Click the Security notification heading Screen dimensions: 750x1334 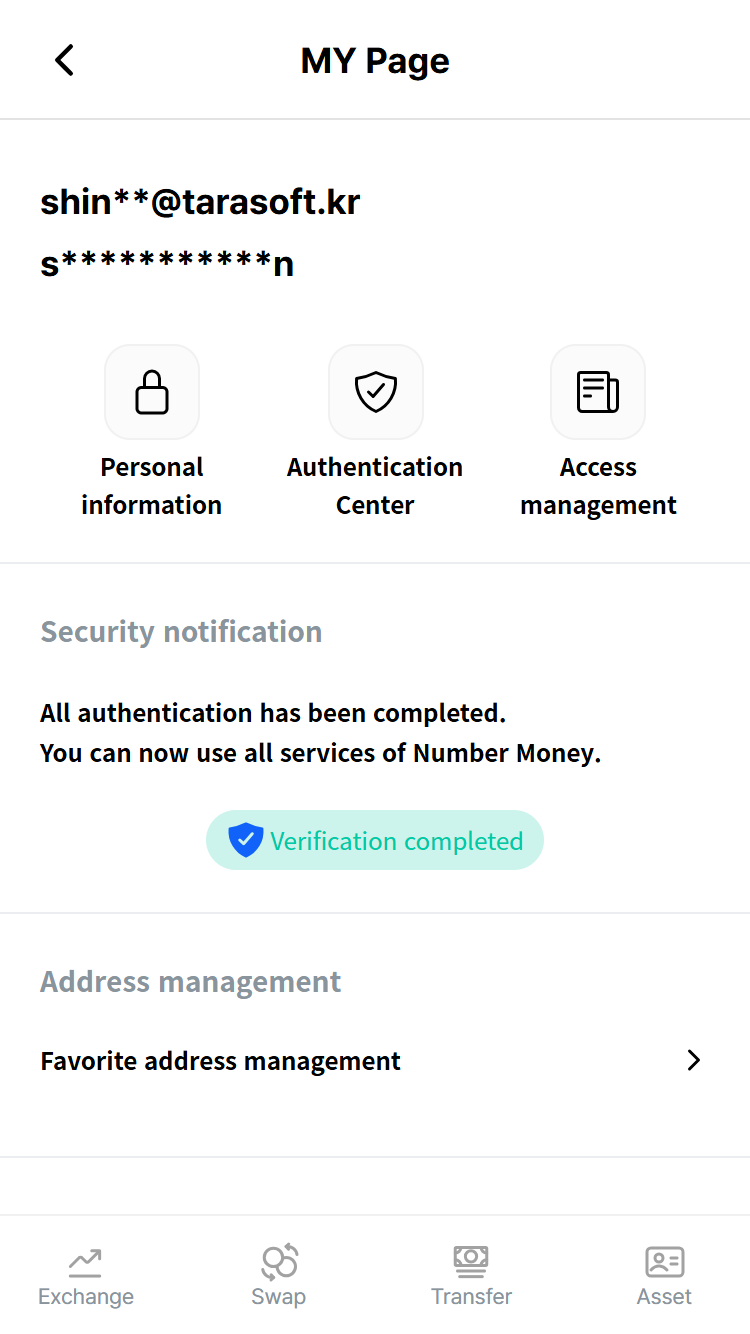click(181, 632)
